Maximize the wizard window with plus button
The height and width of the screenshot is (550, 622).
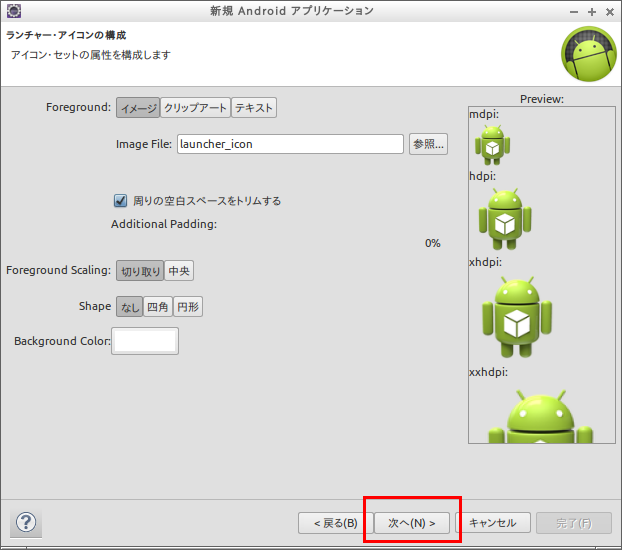click(592, 12)
